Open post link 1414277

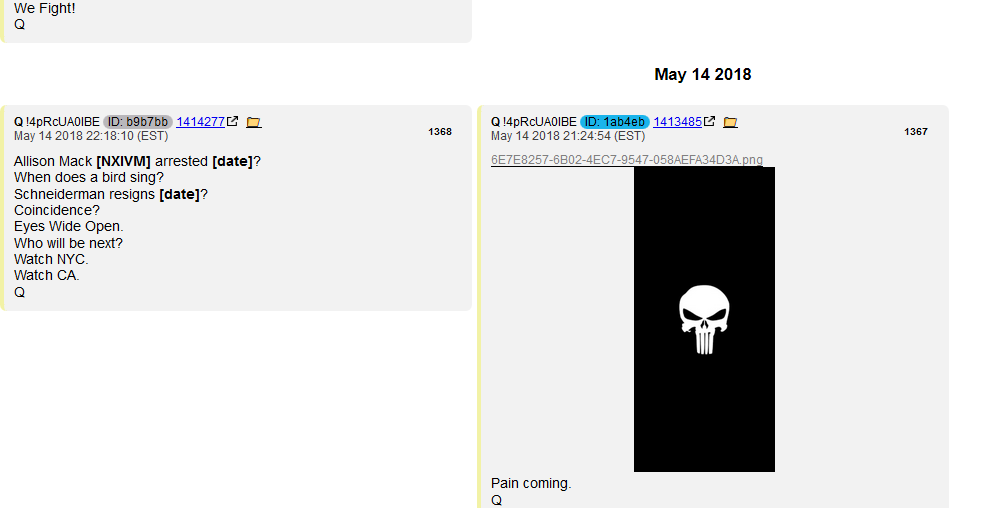coord(200,122)
